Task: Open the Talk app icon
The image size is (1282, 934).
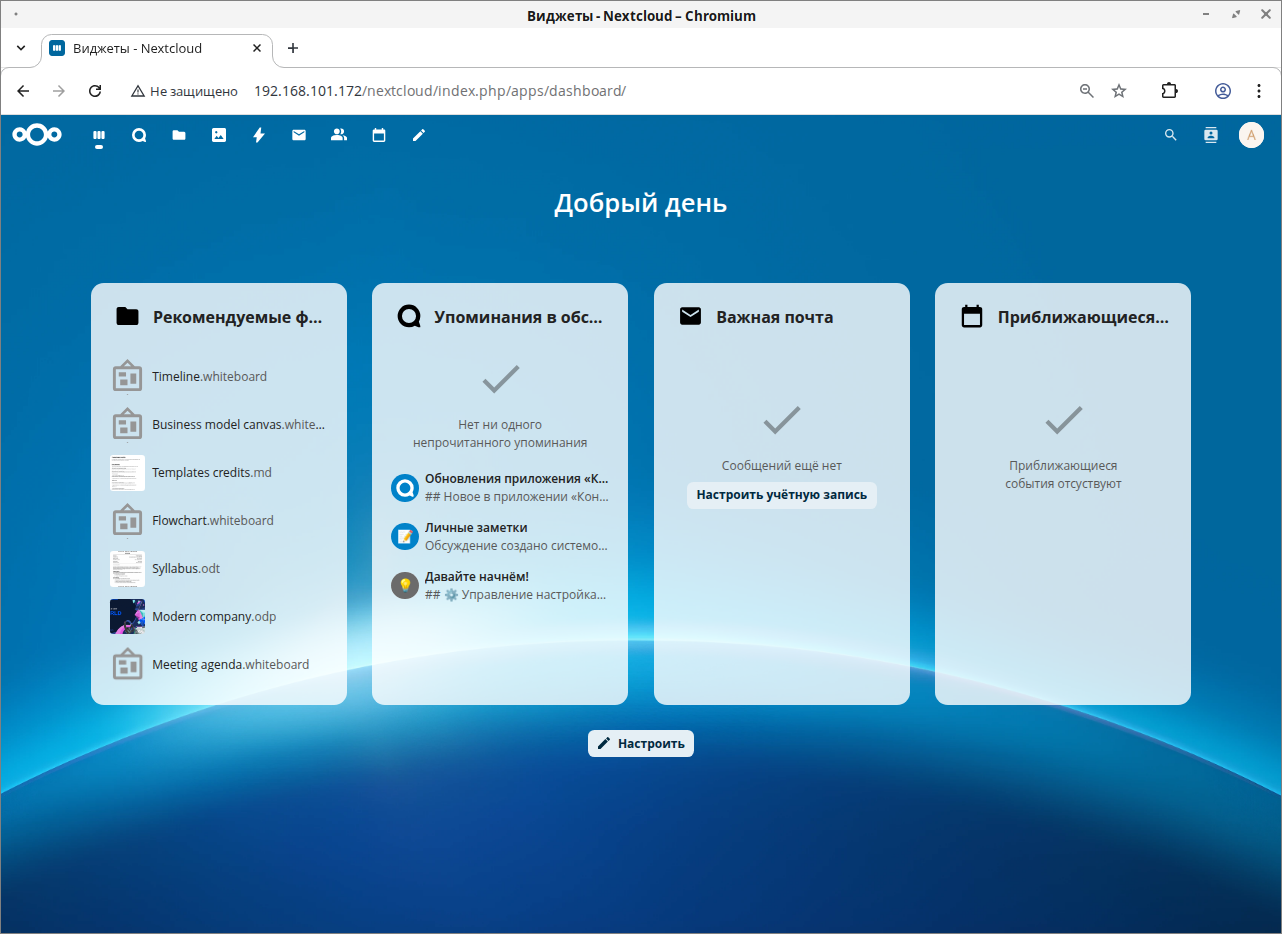Action: point(139,135)
